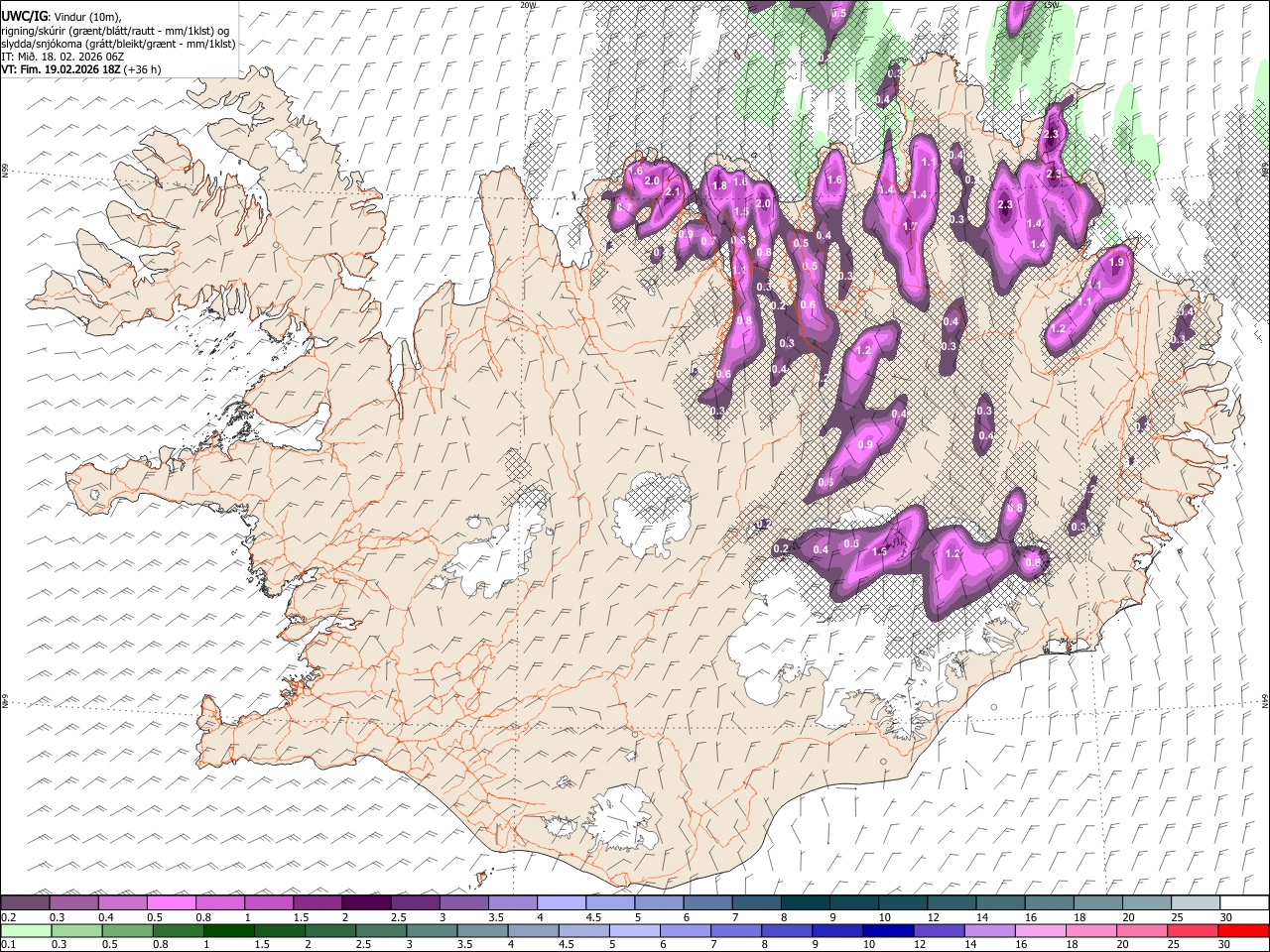Click the '20W' longitude label at the top edge
The width and height of the screenshot is (1270, 952).
tap(529, 5)
